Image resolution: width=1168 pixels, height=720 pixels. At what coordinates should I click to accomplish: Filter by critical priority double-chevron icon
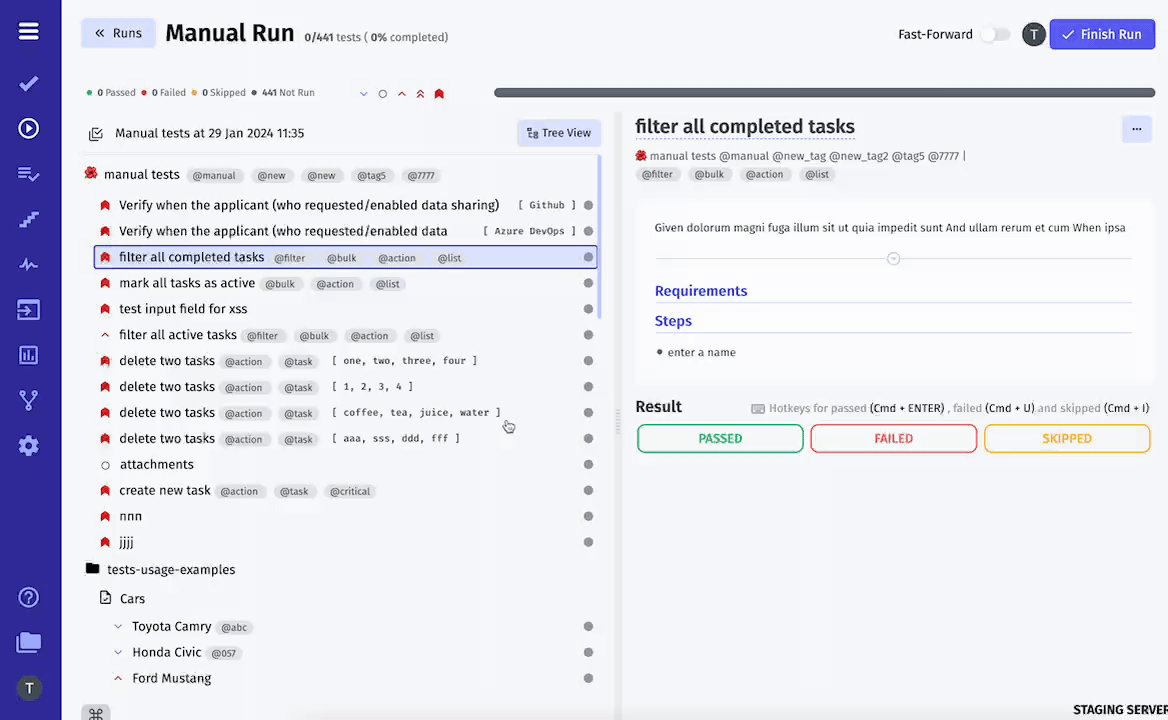420,94
